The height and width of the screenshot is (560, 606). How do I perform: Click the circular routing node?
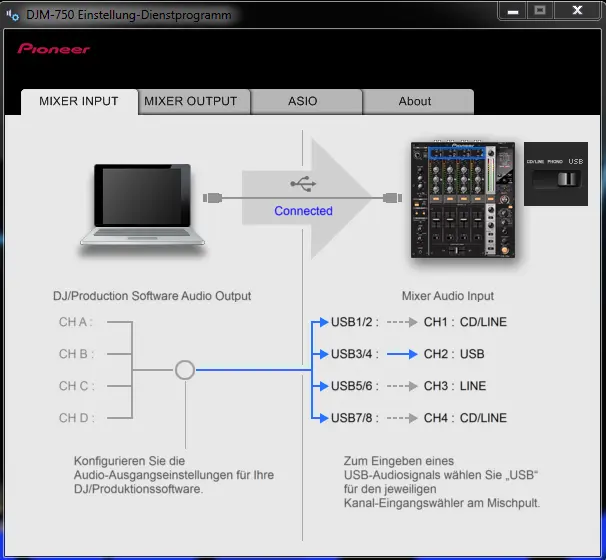click(x=184, y=370)
